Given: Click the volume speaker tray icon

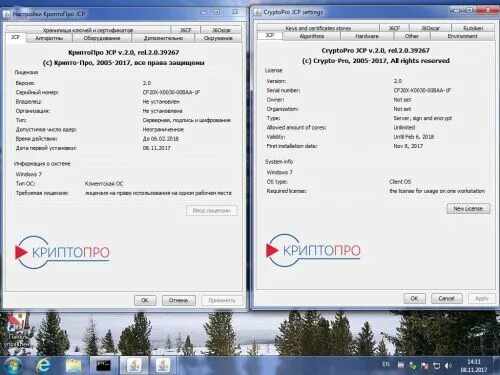Looking at the screenshot, I should pos(448,366).
